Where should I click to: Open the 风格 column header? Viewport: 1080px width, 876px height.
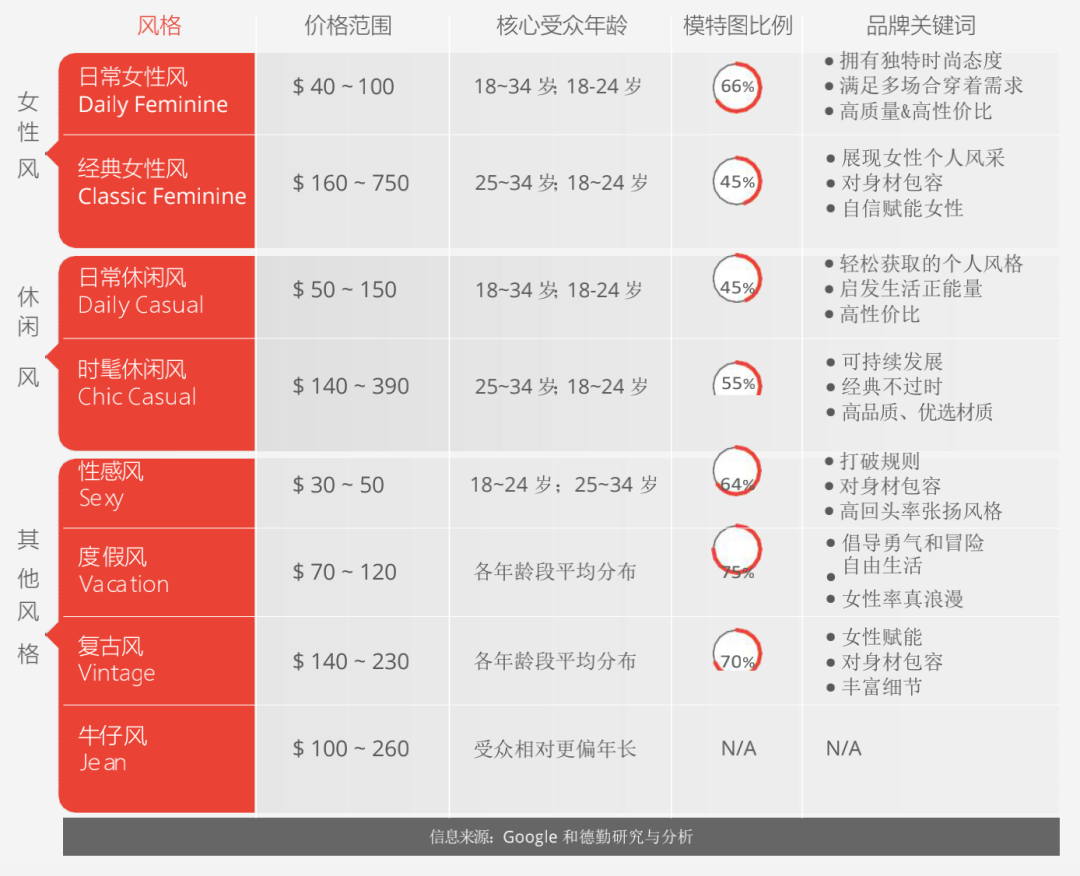pos(158,25)
